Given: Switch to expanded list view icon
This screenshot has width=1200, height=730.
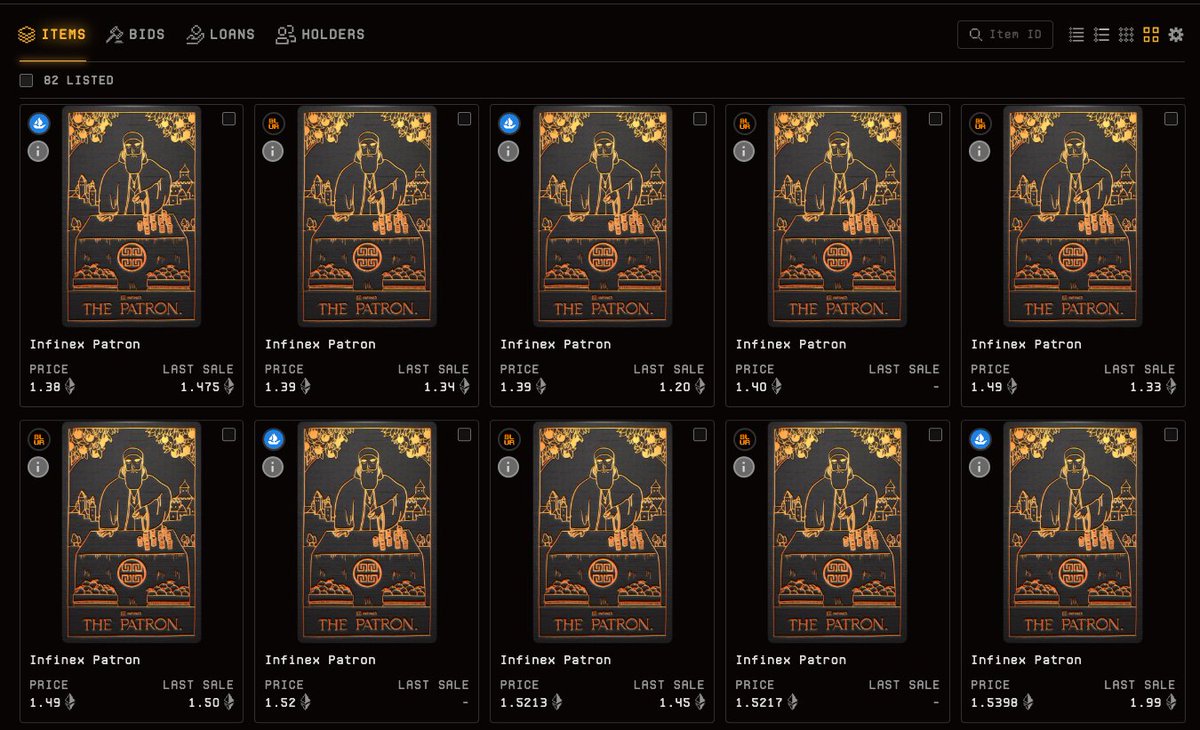Looking at the screenshot, I should point(1101,35).
